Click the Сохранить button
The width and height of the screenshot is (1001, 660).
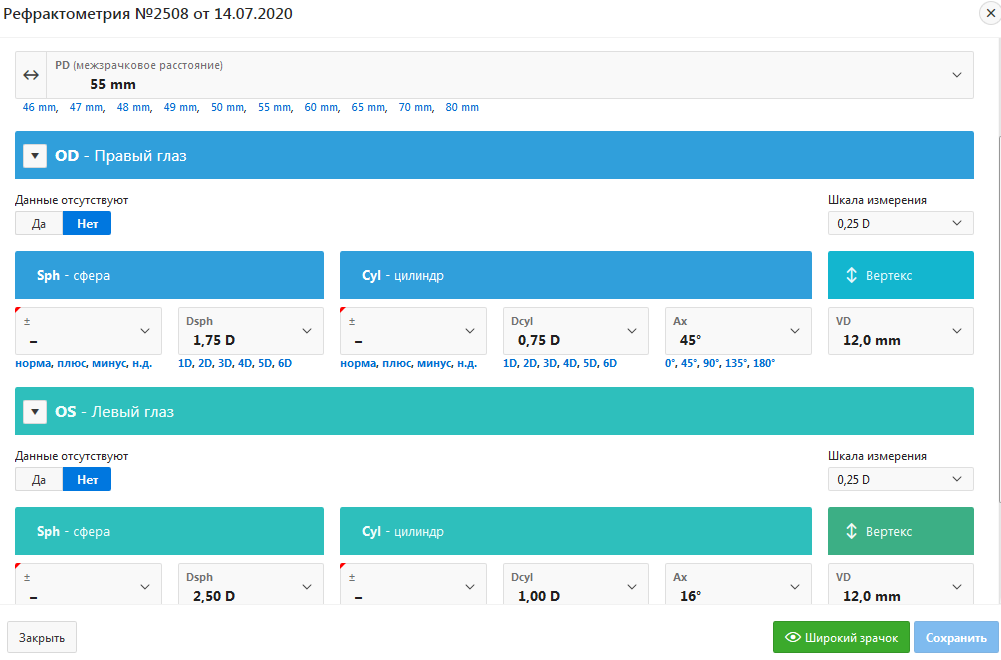click(956, 638)
